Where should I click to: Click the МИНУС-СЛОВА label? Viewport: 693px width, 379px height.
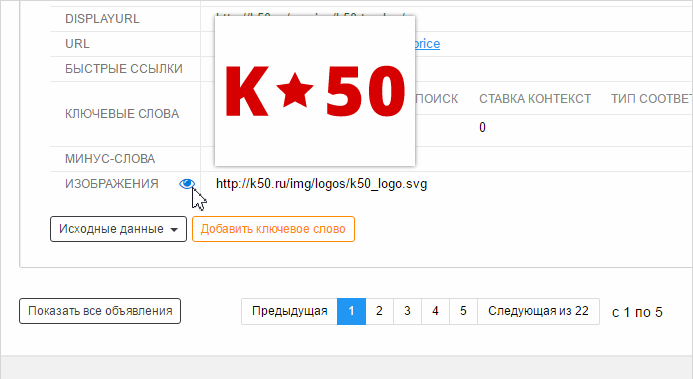coord(110,159)
